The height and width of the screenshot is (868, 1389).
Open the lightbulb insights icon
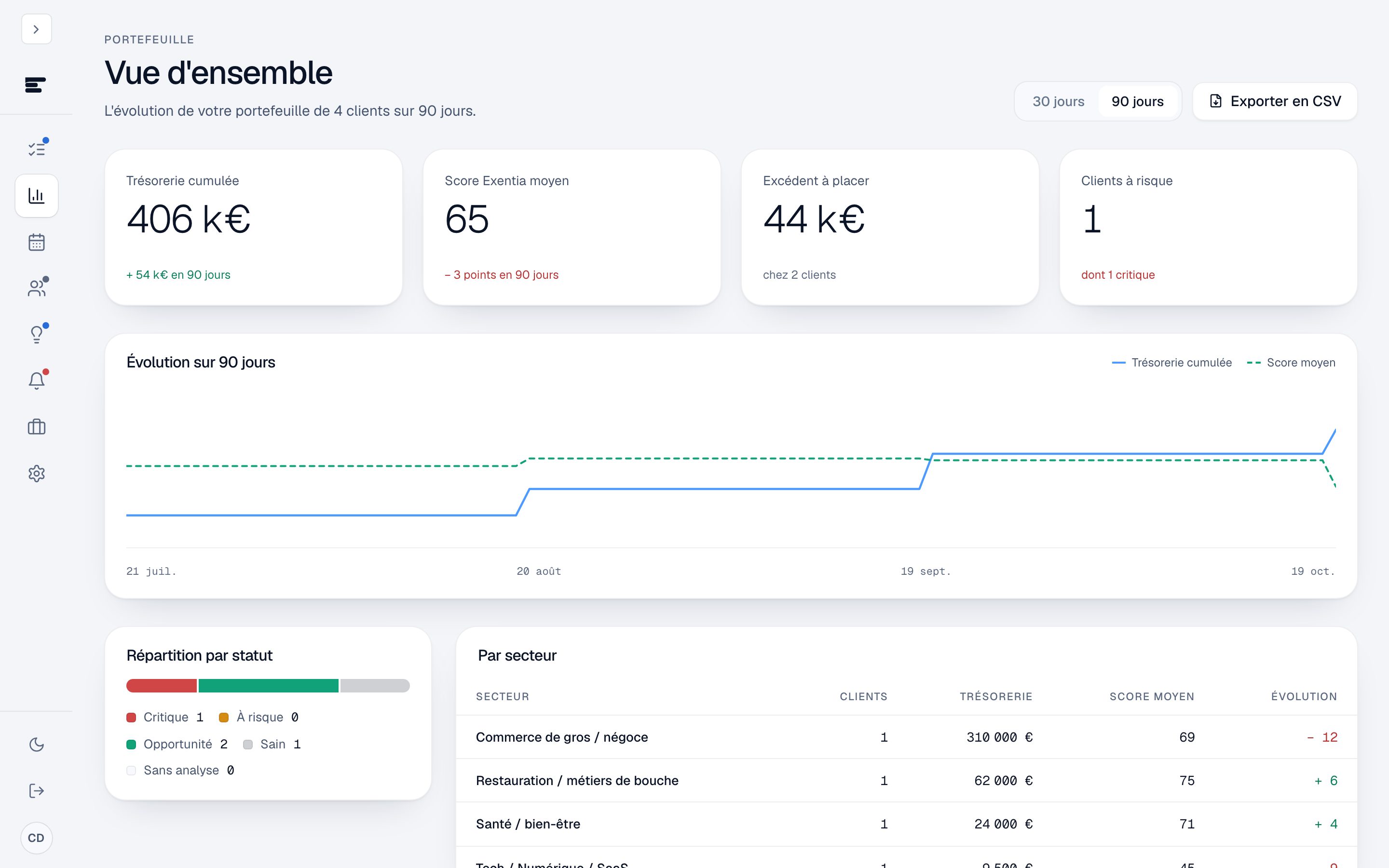36,335
